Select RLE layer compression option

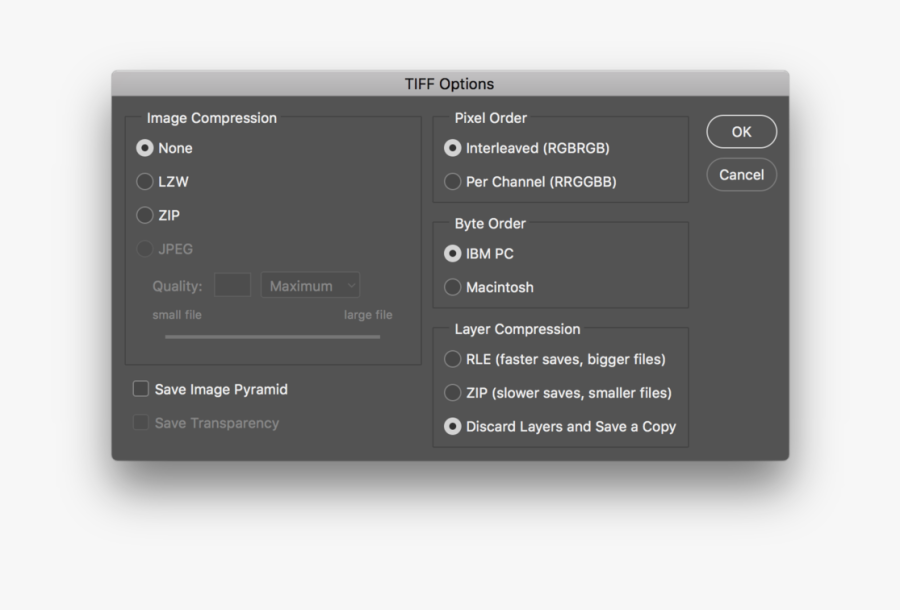click(x=453, y=359)
